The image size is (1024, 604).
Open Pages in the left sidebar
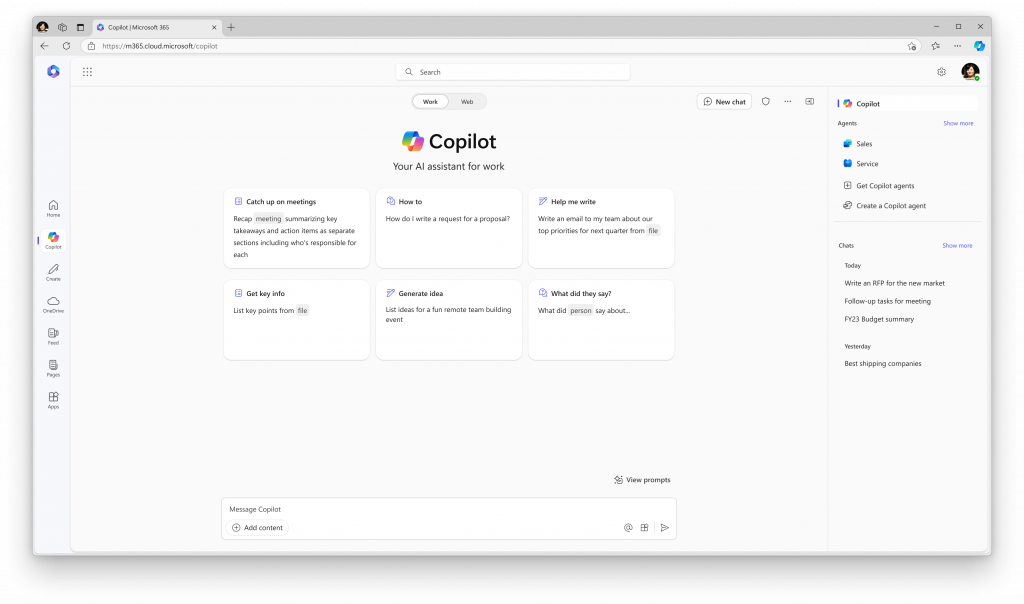[53, 369]
